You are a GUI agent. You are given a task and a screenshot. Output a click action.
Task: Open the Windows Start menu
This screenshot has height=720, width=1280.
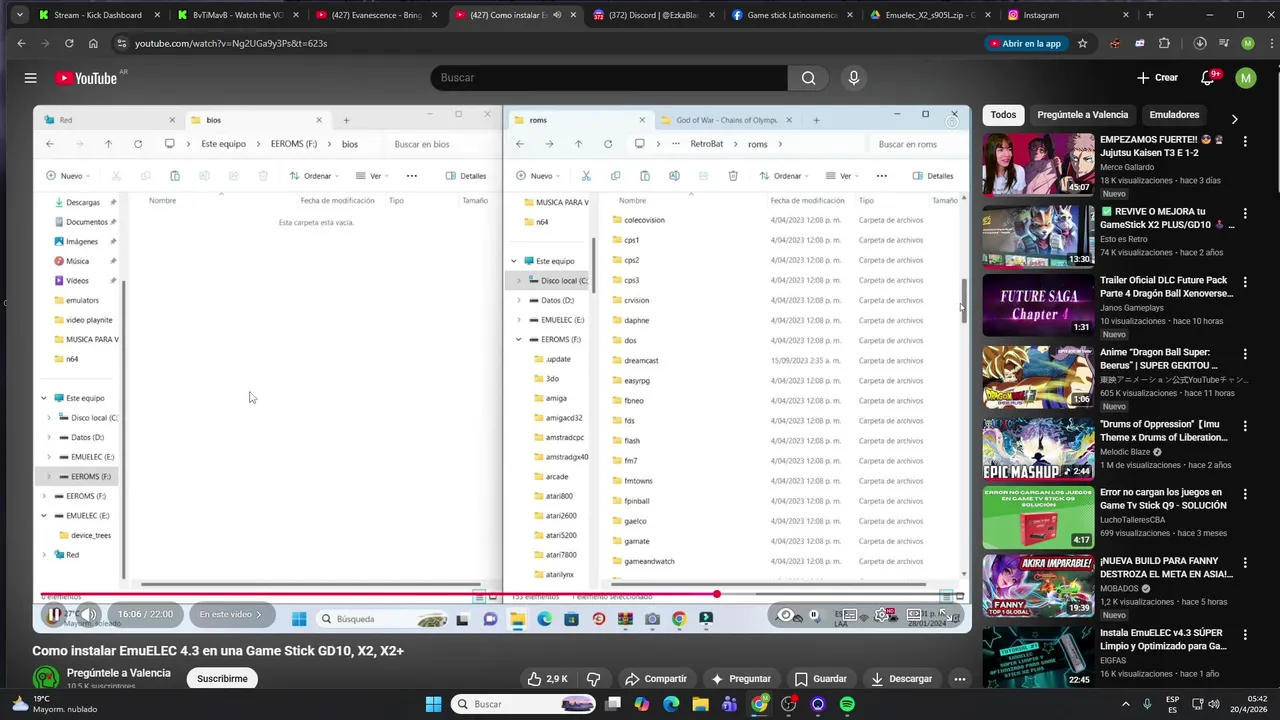433,704
